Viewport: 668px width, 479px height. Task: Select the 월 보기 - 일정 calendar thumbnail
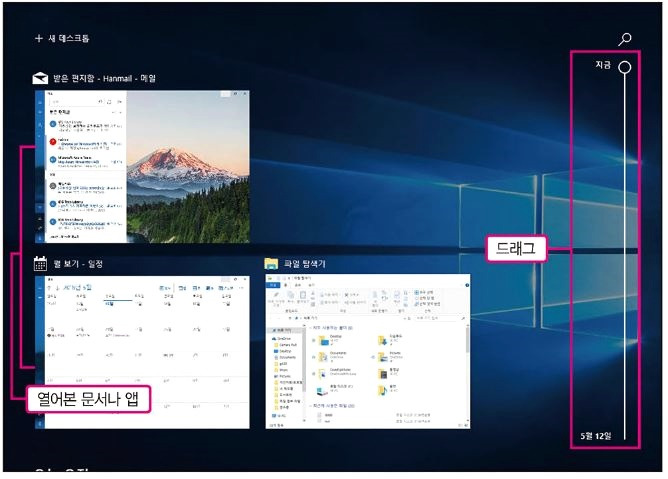click(x=142, y=352)
